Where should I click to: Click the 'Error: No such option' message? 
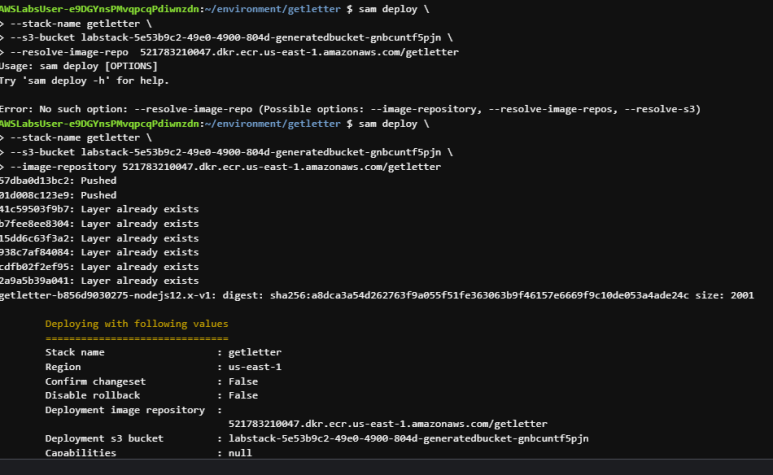pos(350,109)
